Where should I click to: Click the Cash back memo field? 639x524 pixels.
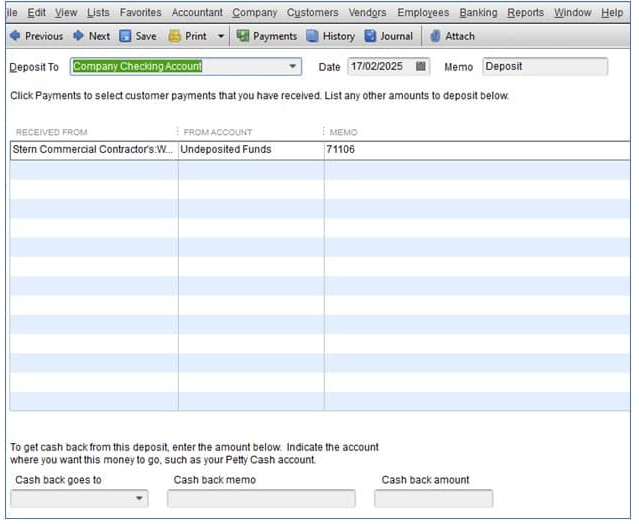pyautogui.click(x=261, y=499)
